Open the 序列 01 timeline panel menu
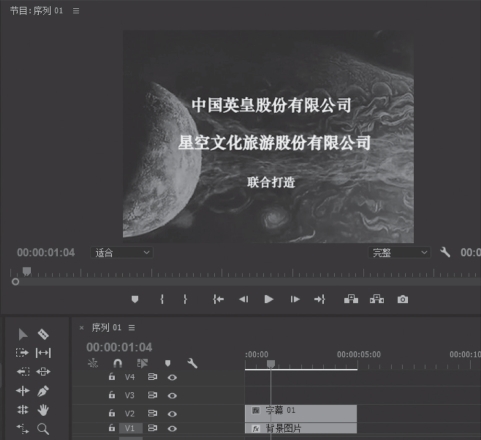 [x=132, y=328]
